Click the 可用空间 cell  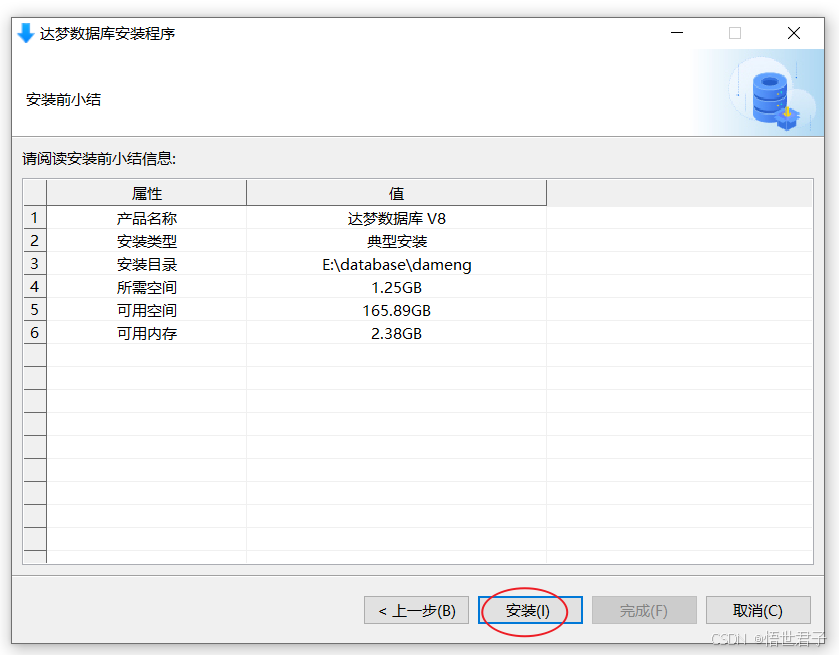[x=147, y=310]
